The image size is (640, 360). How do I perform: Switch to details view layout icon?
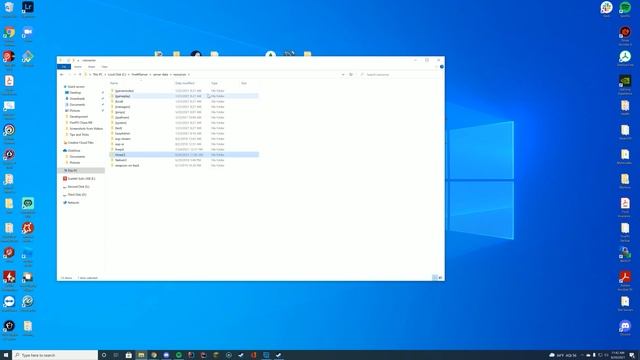(435, 278)
